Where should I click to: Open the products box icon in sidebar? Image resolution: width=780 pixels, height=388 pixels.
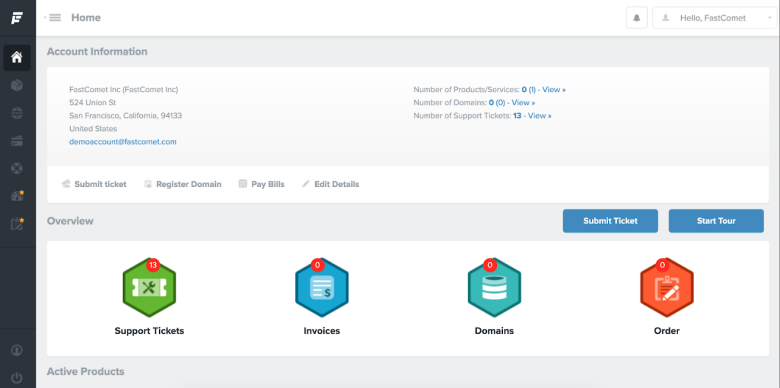pyautogui.click(x=17, y=86)
